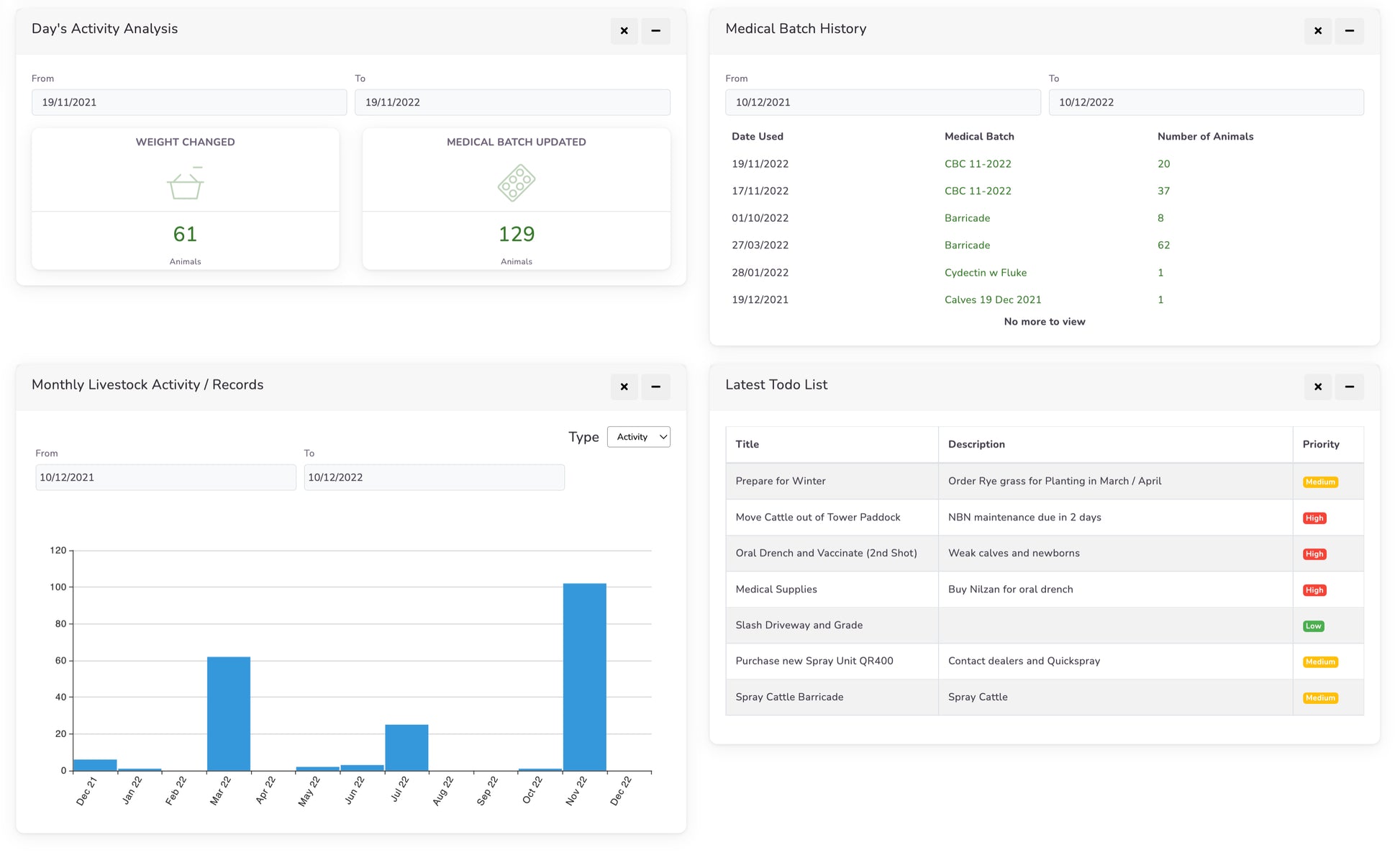Select the Move Cattle out of Tower Paddock row
Viewport: 1400px width, 858px height.
pyautogui.click(x=817, y=518)
